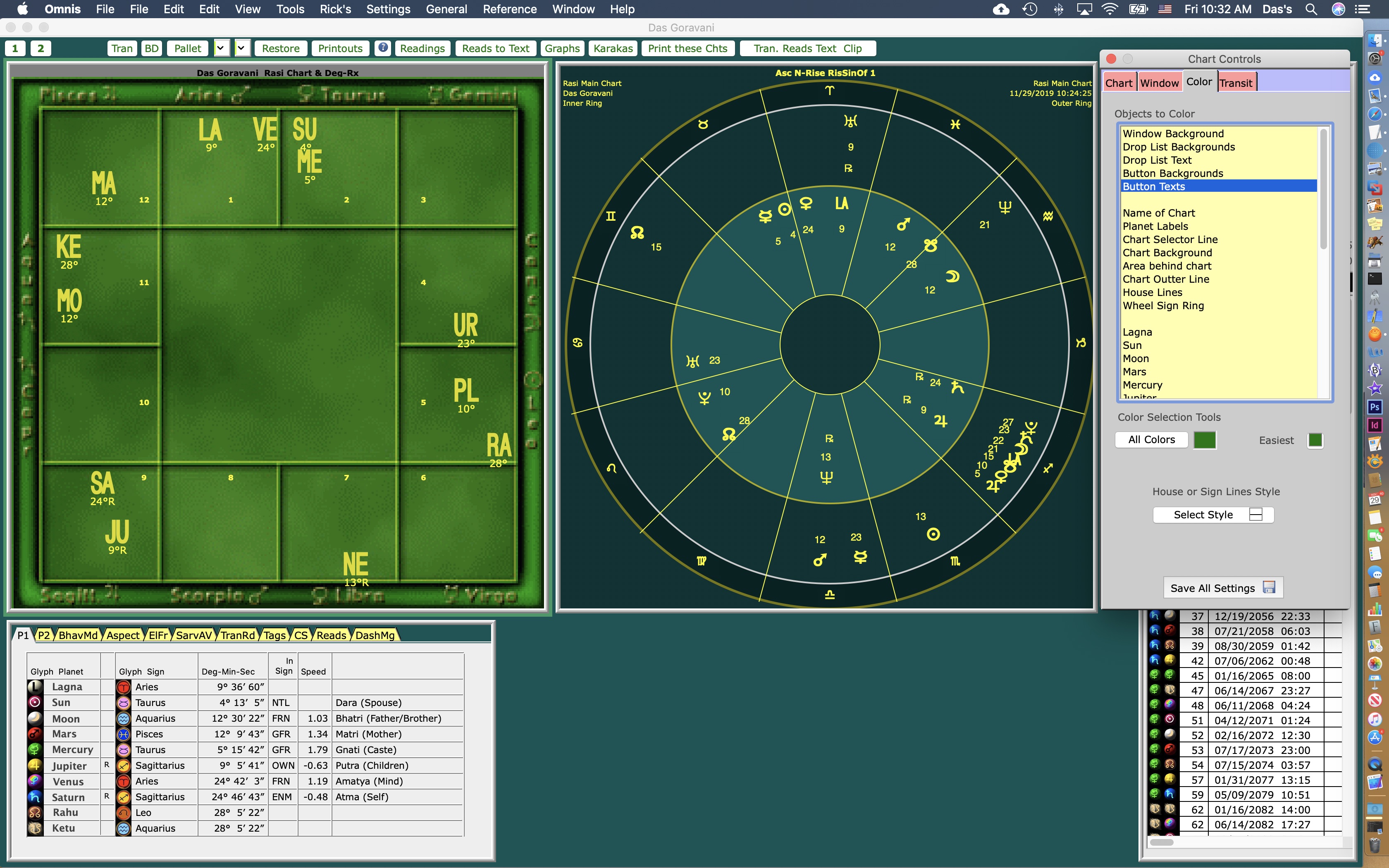Switch to the Transit tab in Chart Controls
This screenshot has width=1389, height=868.
[1236, 83]
